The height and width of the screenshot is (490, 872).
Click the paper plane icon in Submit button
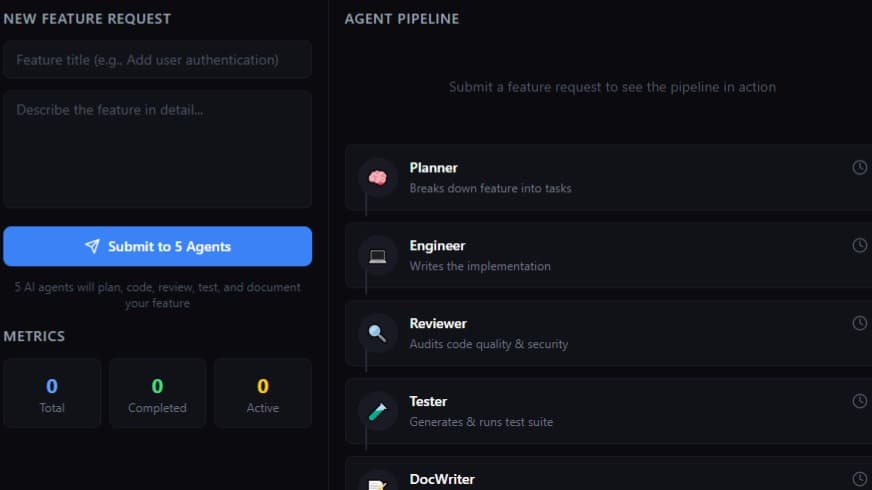(92, 246)
